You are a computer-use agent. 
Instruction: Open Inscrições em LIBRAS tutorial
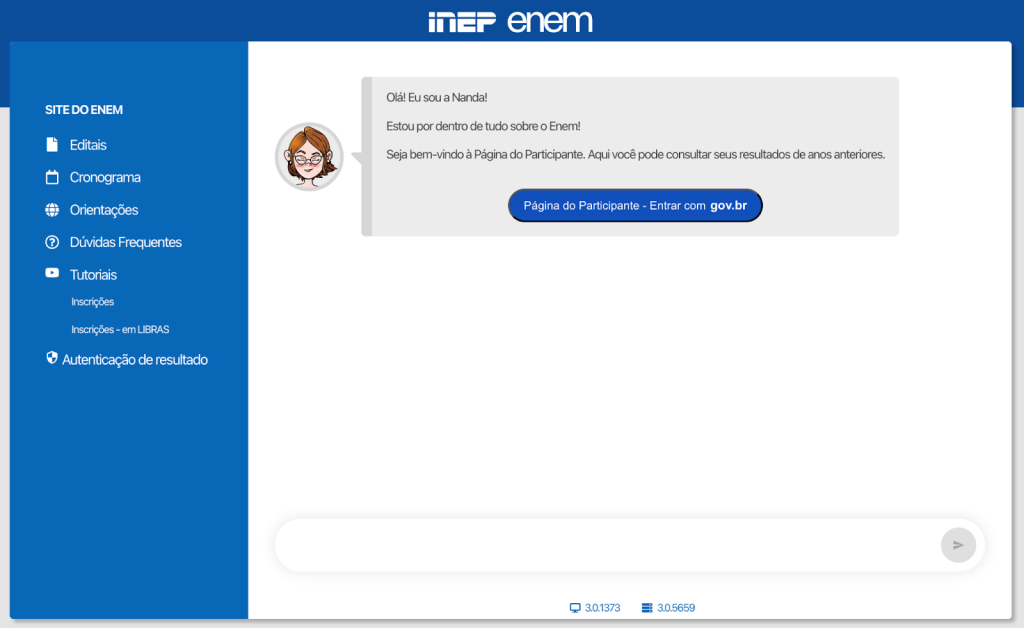(120, 329)
